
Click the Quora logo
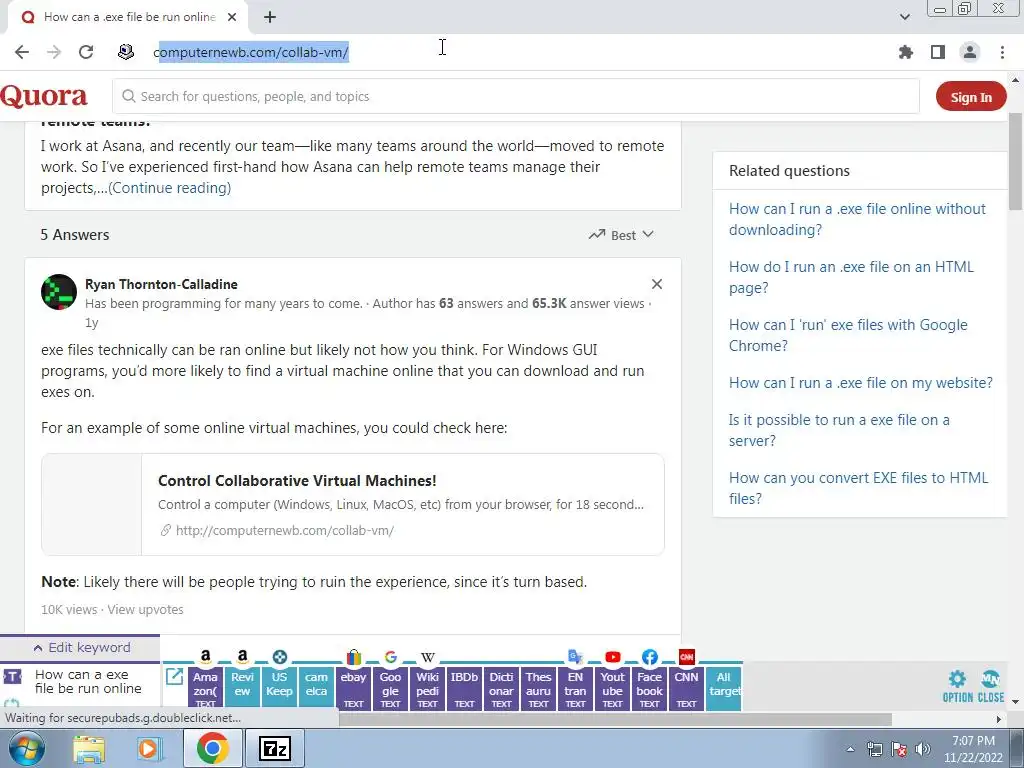[44, 97]
